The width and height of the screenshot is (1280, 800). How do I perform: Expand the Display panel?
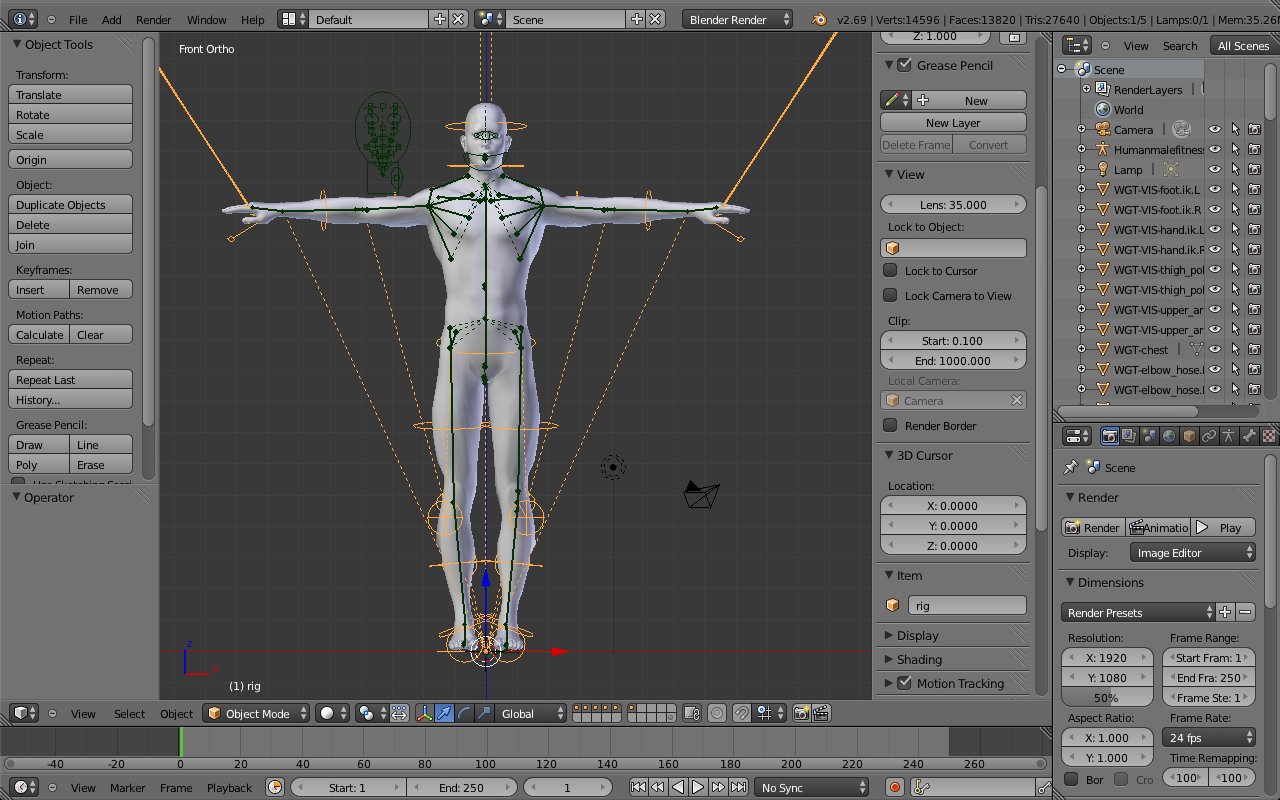[x=918, y=635]
